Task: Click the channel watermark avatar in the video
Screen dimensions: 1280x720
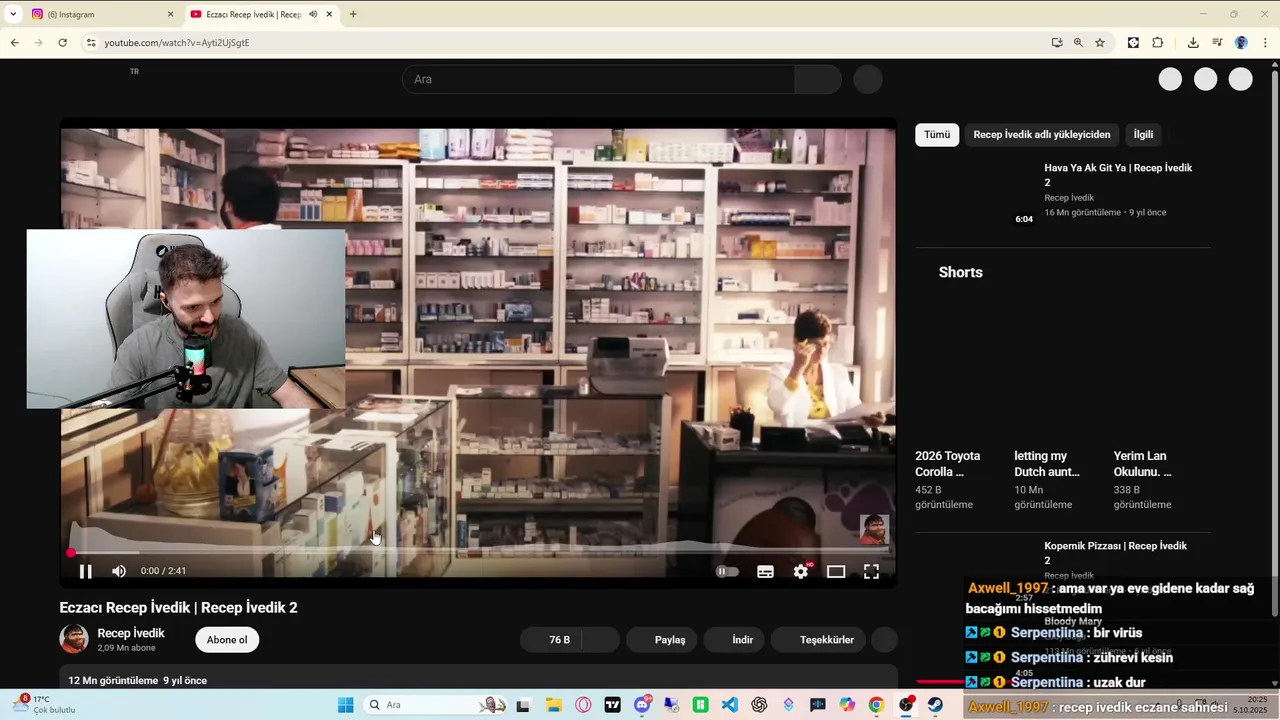Action: click(x=874, y=530)
